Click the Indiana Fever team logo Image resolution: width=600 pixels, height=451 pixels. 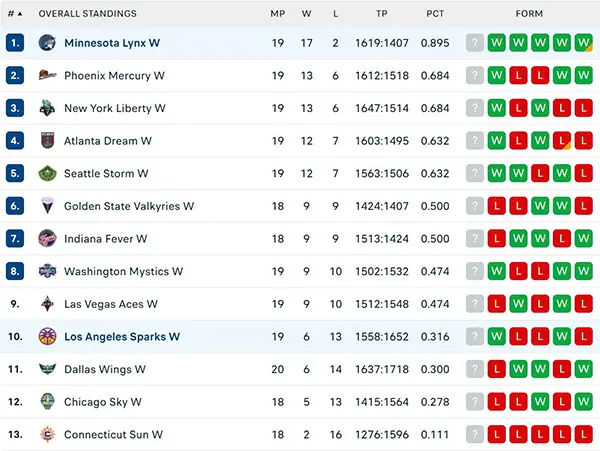[47, 238]
